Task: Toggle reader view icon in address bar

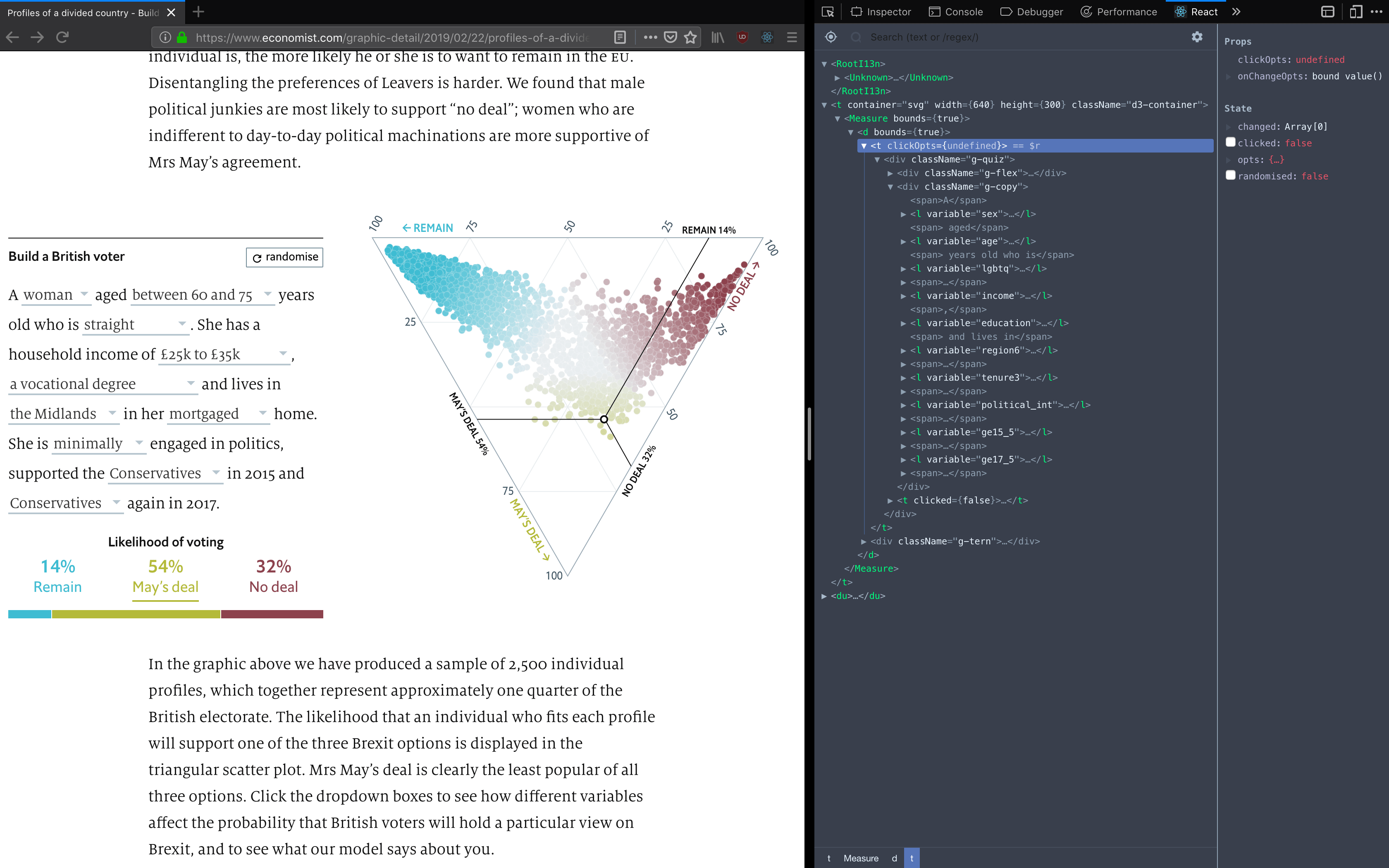Action: (620, 37)
